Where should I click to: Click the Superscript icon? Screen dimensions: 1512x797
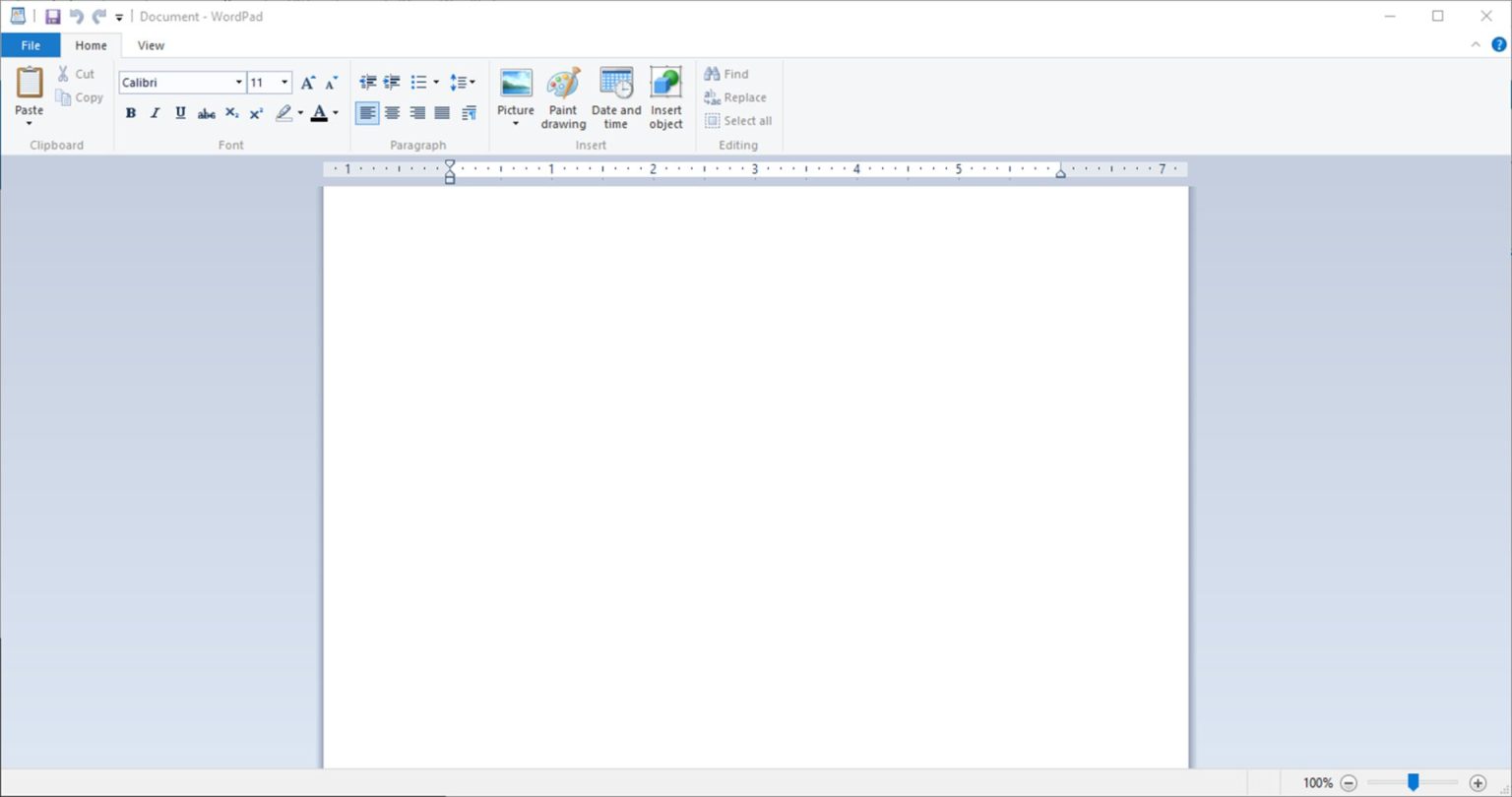(x=255, y=112)
